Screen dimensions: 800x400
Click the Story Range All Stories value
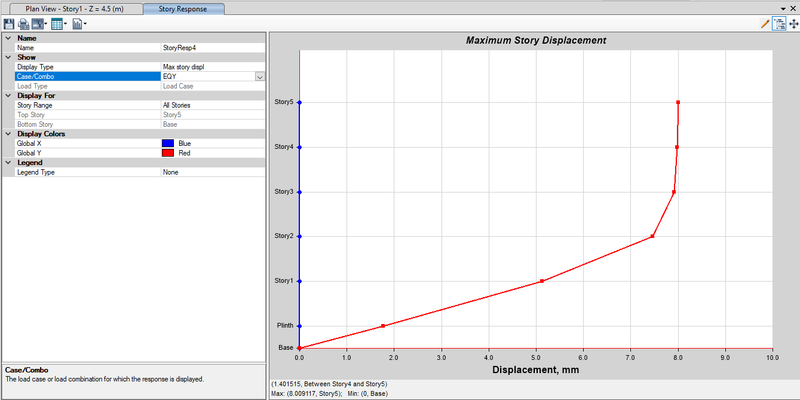(212, 105)
